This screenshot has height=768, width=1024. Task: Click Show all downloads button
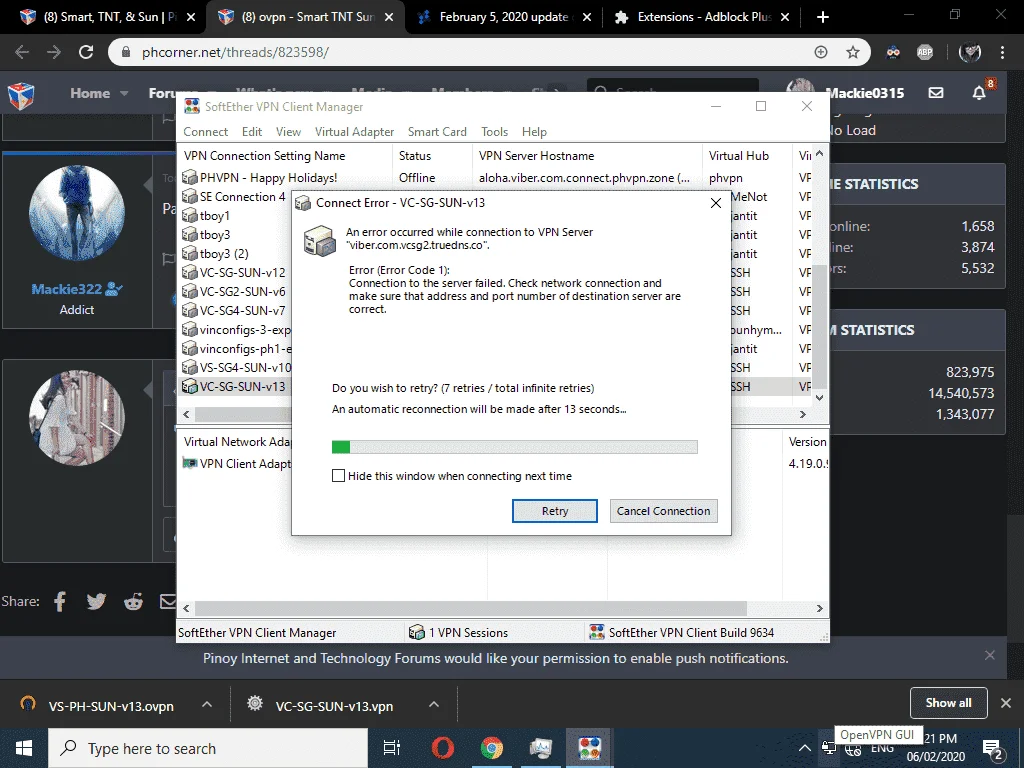coord(948,703)
